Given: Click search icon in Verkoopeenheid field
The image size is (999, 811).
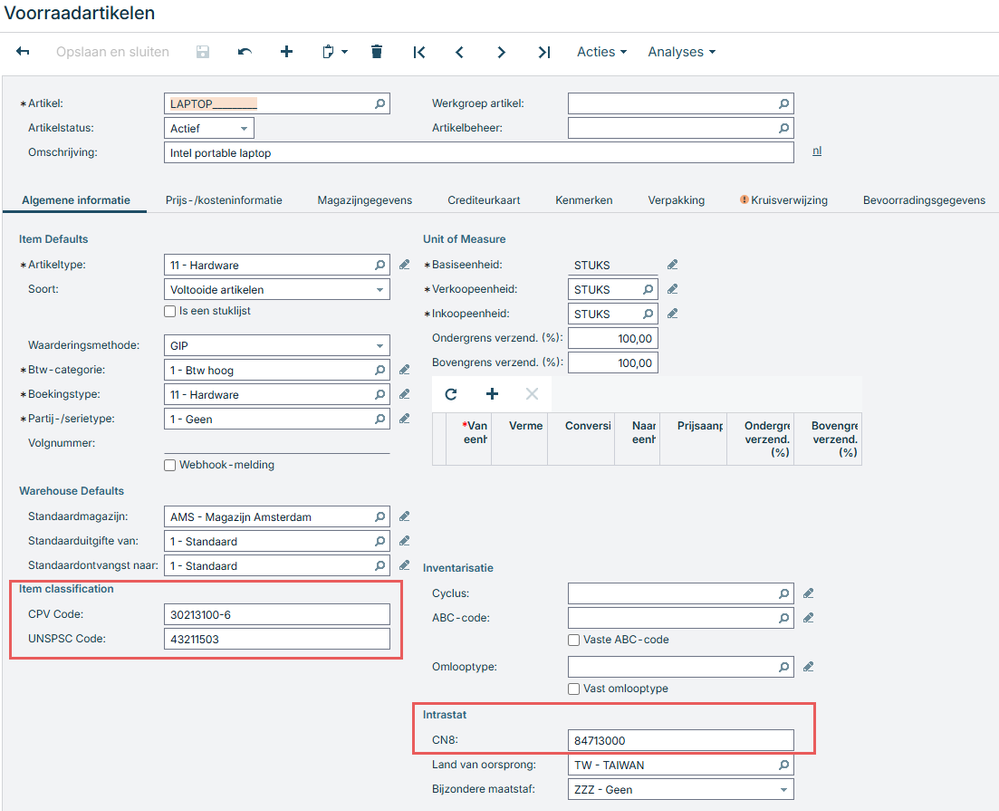Looking at the screenshot, I should (648, 289).
